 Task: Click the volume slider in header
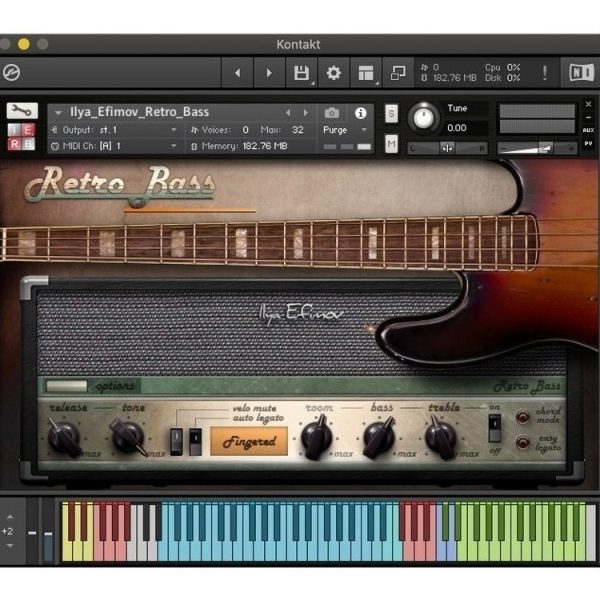tap(537, 148)
